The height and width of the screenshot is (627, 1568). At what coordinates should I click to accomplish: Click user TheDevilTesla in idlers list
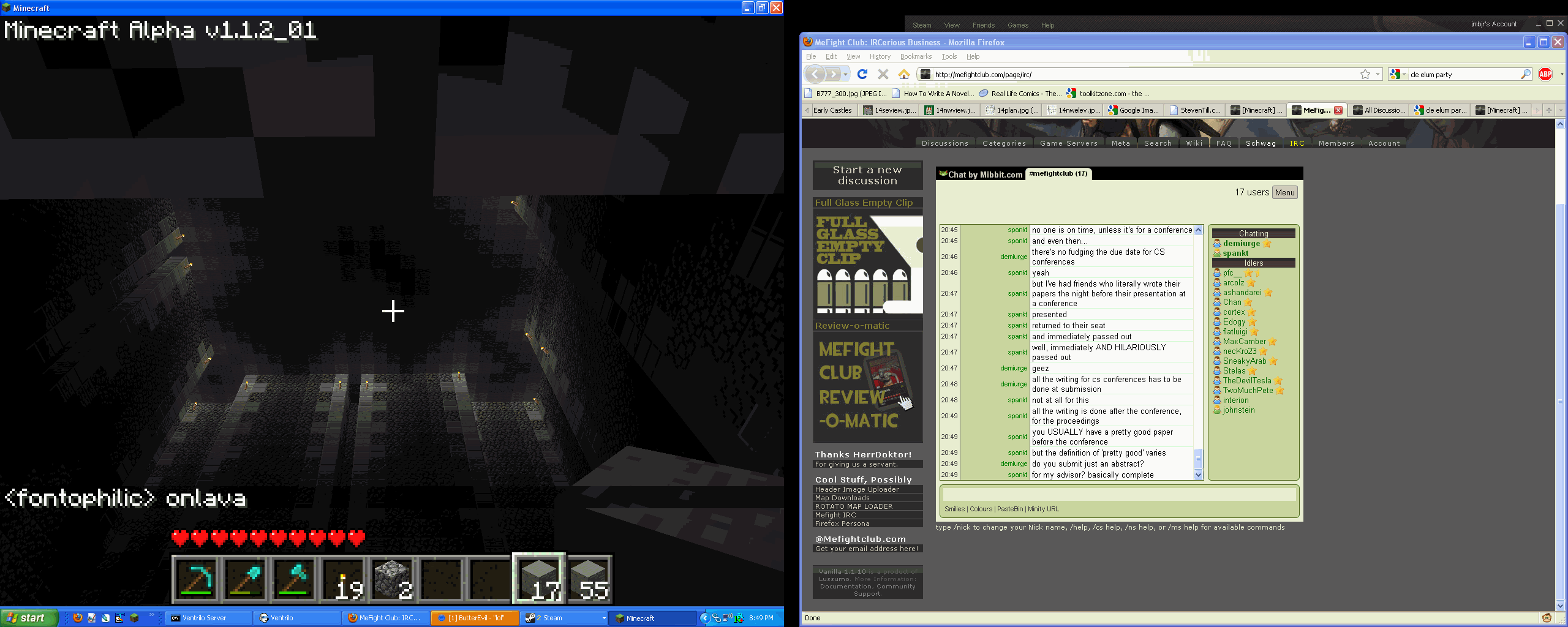click(x=1247, y=380)
